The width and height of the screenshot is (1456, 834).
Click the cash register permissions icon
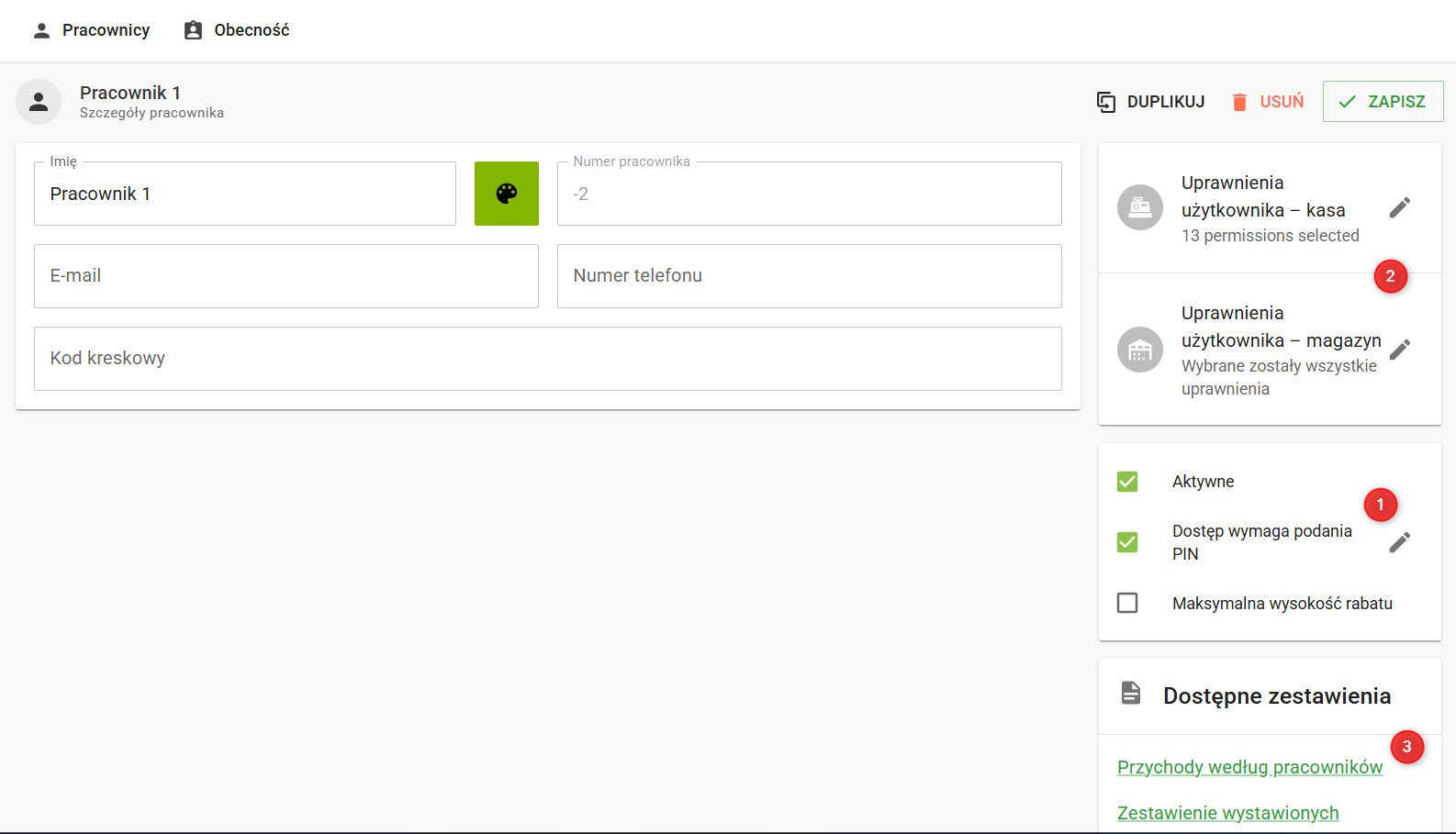point(1139,207)
